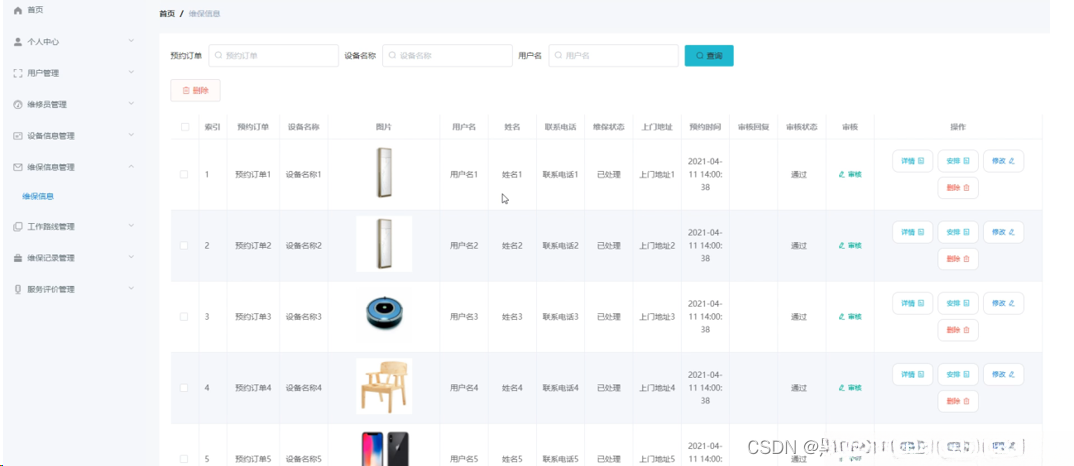The height and width of the screenshot is (466, 1074).
Task: Click the 用户管理 sidebar icon
Action: click(x=18, y=73)
